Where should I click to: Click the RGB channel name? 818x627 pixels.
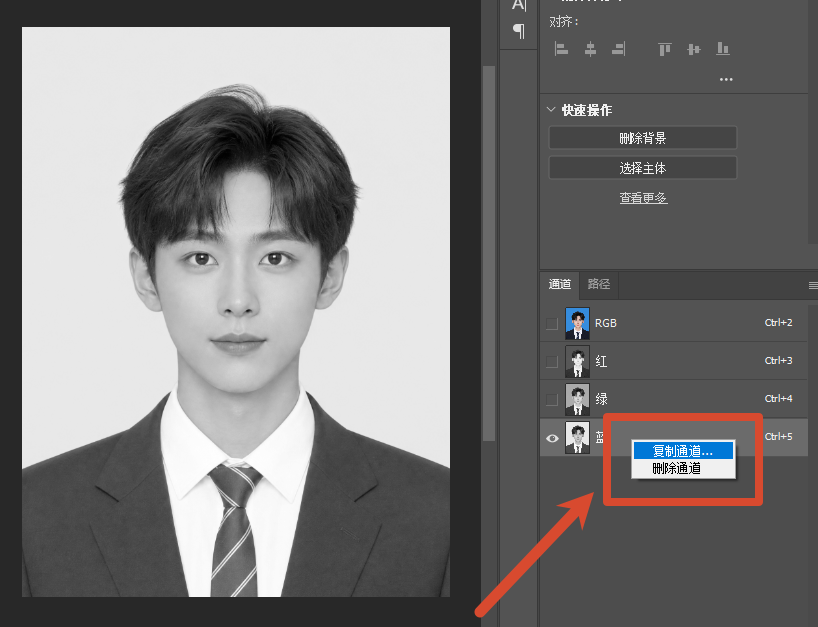pos(606,323)
